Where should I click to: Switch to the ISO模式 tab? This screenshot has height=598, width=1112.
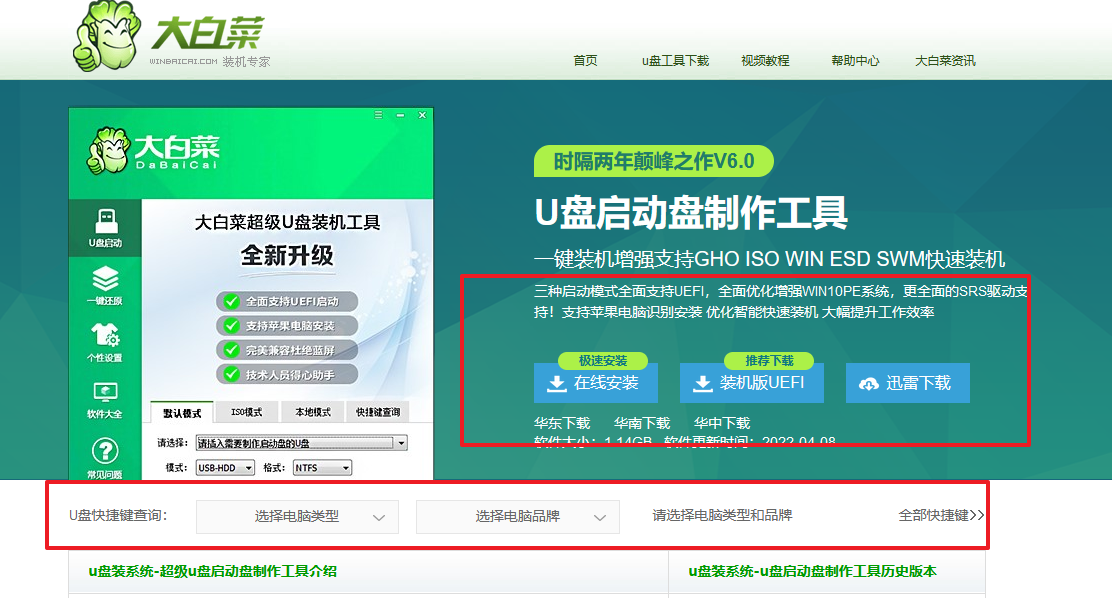tap(246, 411)
